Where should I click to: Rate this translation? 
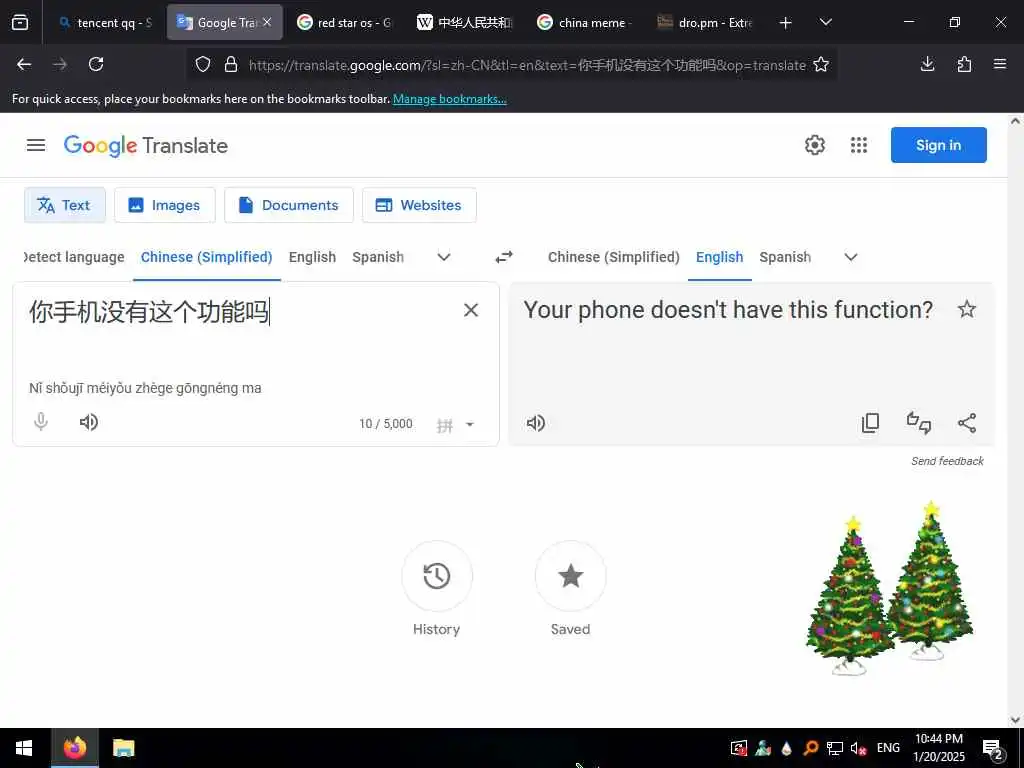pos(919,423)
